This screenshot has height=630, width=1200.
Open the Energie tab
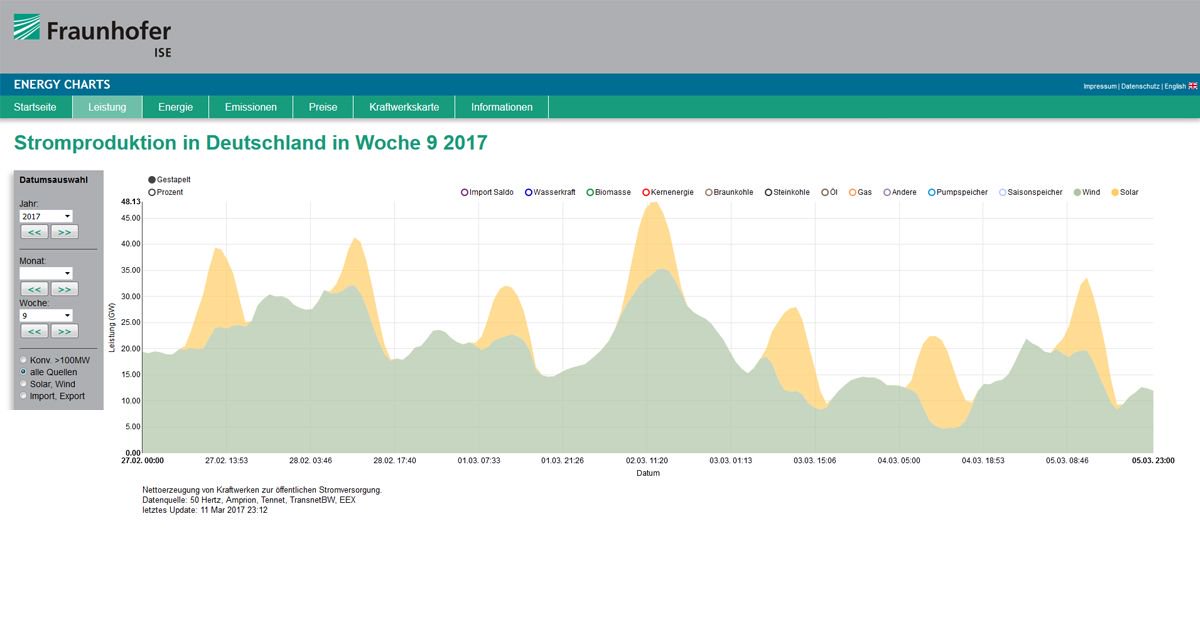(x=175, y=107)
